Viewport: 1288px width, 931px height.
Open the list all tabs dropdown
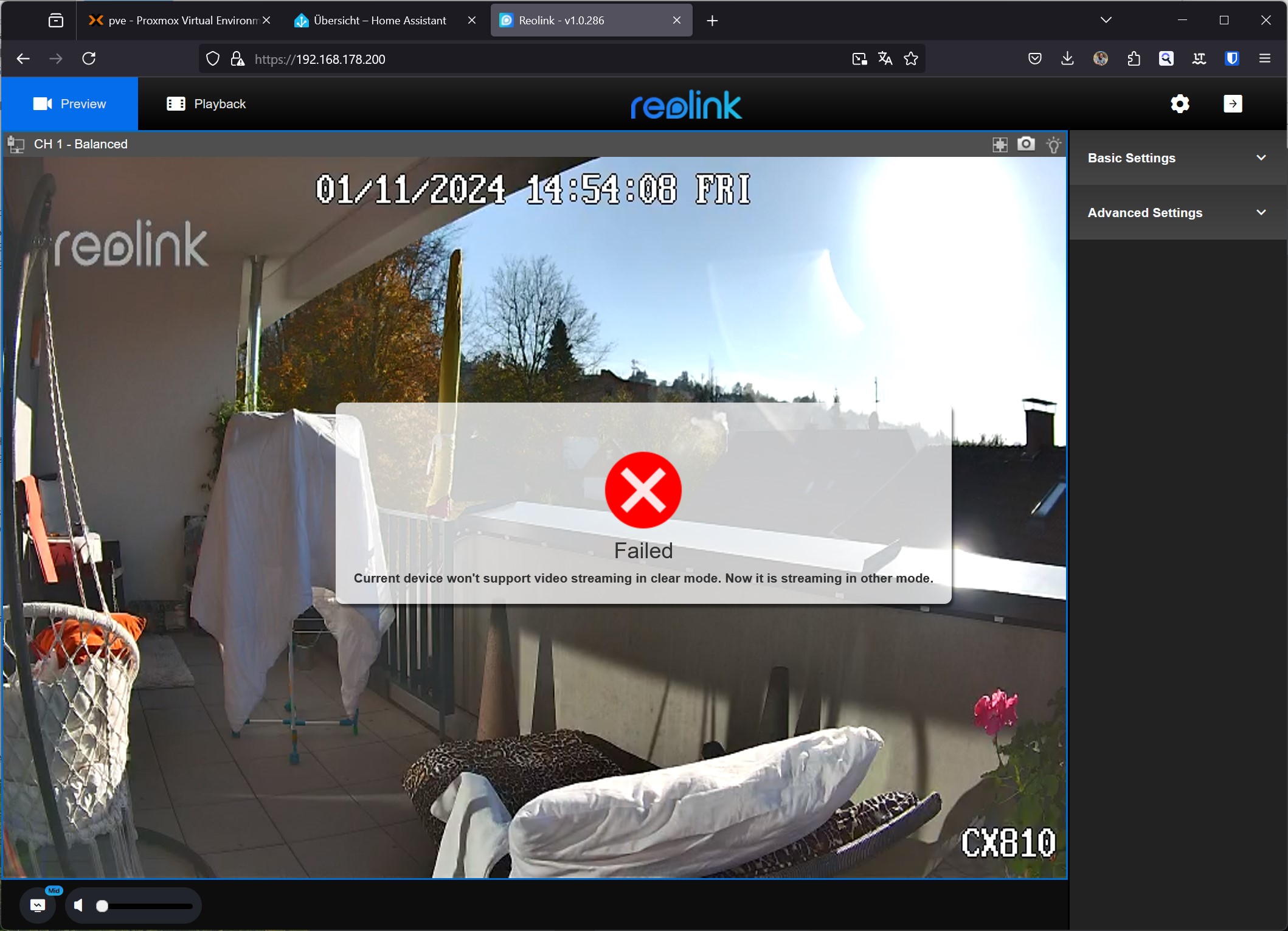tap(1106, 20)
